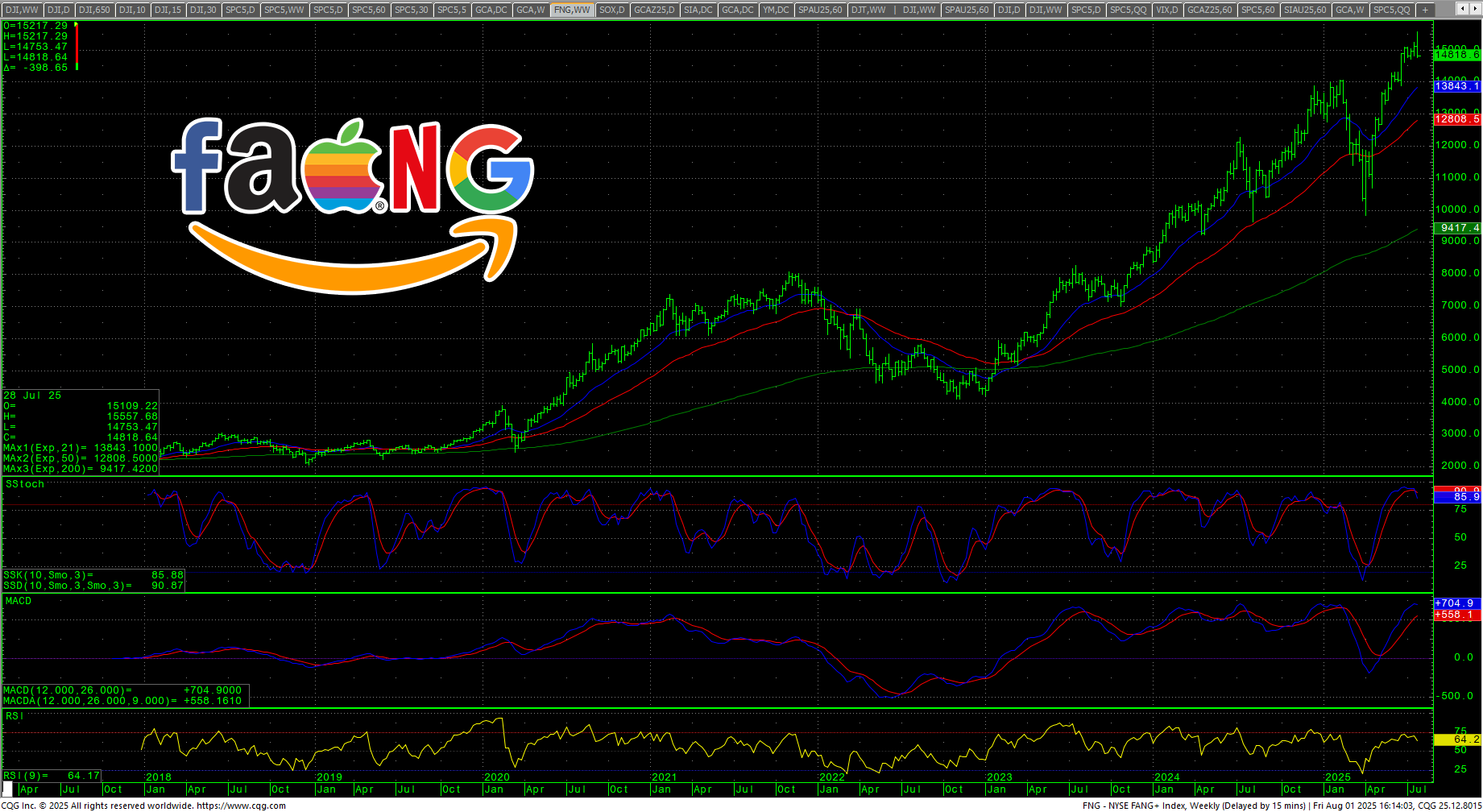Open the SOX,D tab
The width and height of the screenshot is (1483, 812).
coord(612,10)
